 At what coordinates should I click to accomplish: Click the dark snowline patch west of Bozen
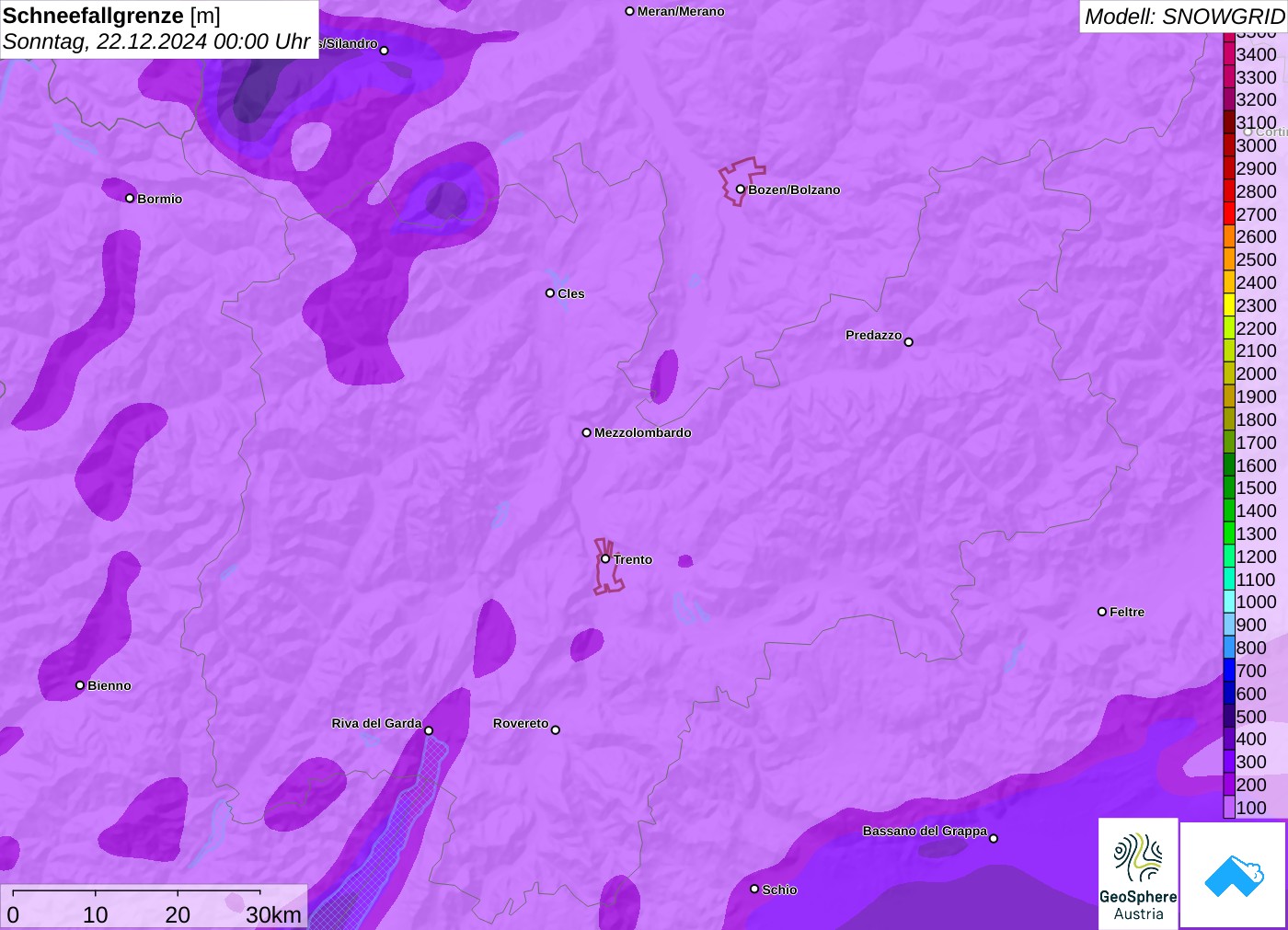446,200
